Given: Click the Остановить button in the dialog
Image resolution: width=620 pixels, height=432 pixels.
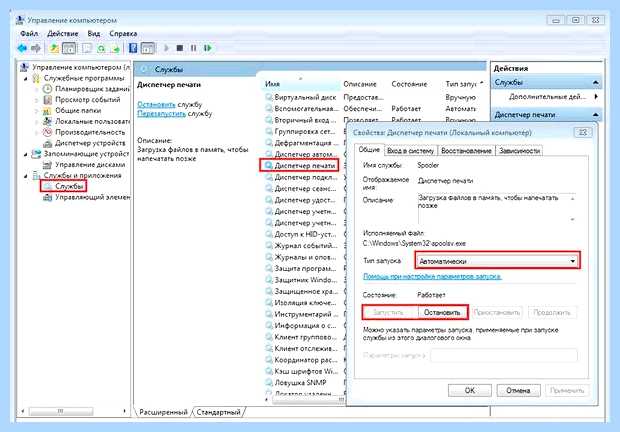Looking at the screenshot, I should (442, 312).
